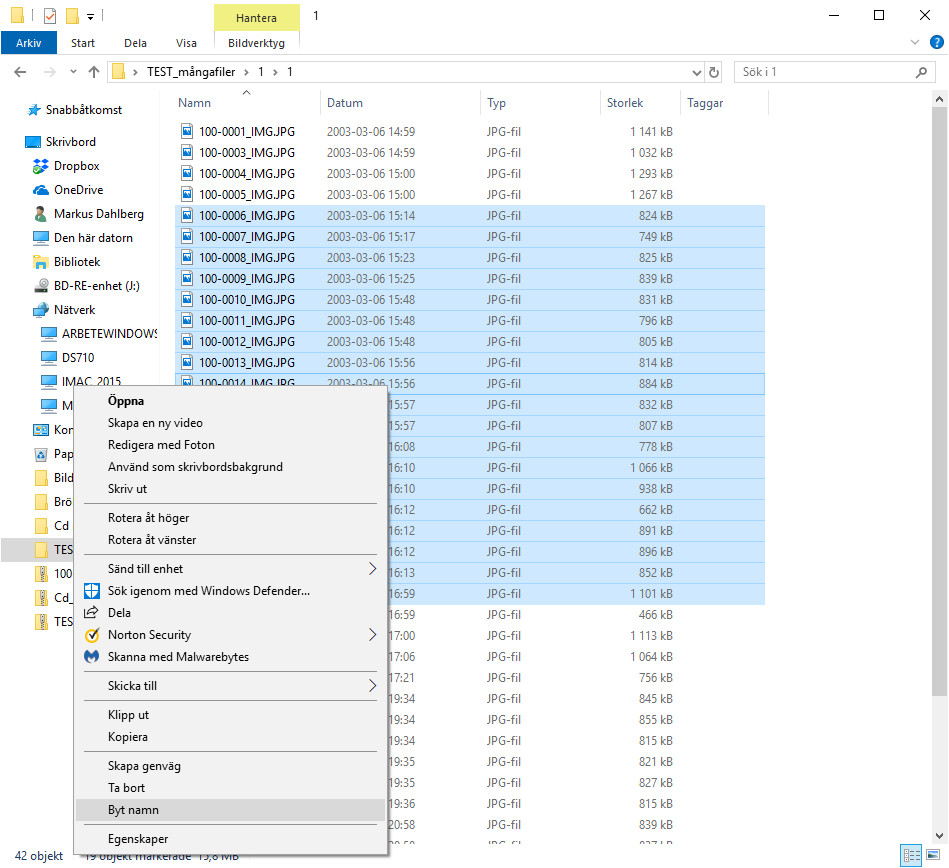This screenshot has height=868, width=949.
Task: Switch to the large thumbnails view in the status bar
Action: (933, 855)
